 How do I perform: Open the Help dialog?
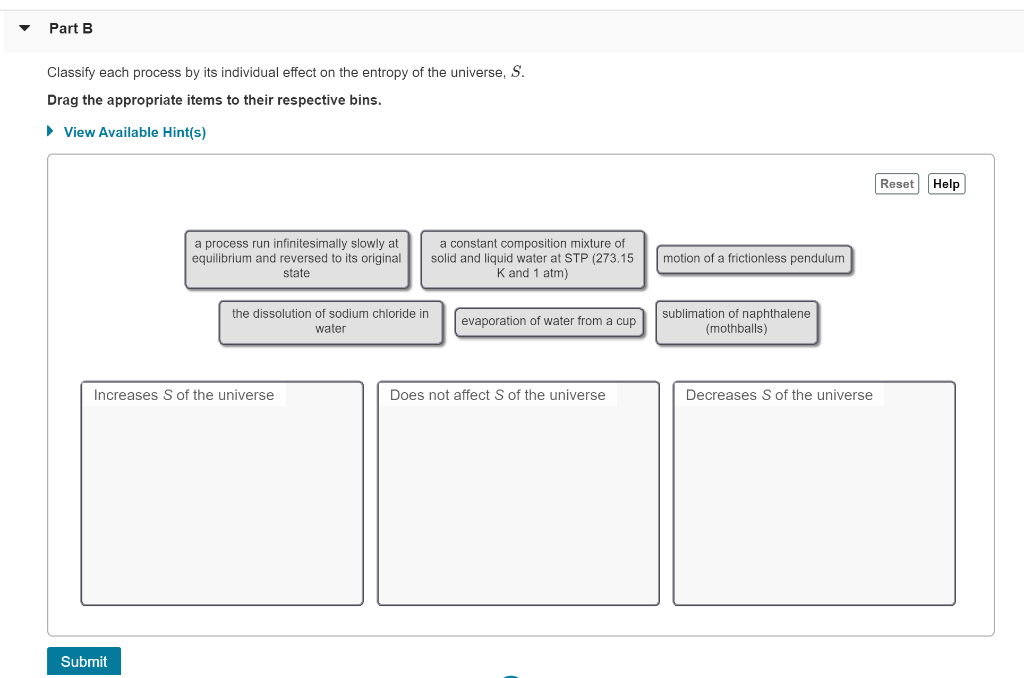945,183
